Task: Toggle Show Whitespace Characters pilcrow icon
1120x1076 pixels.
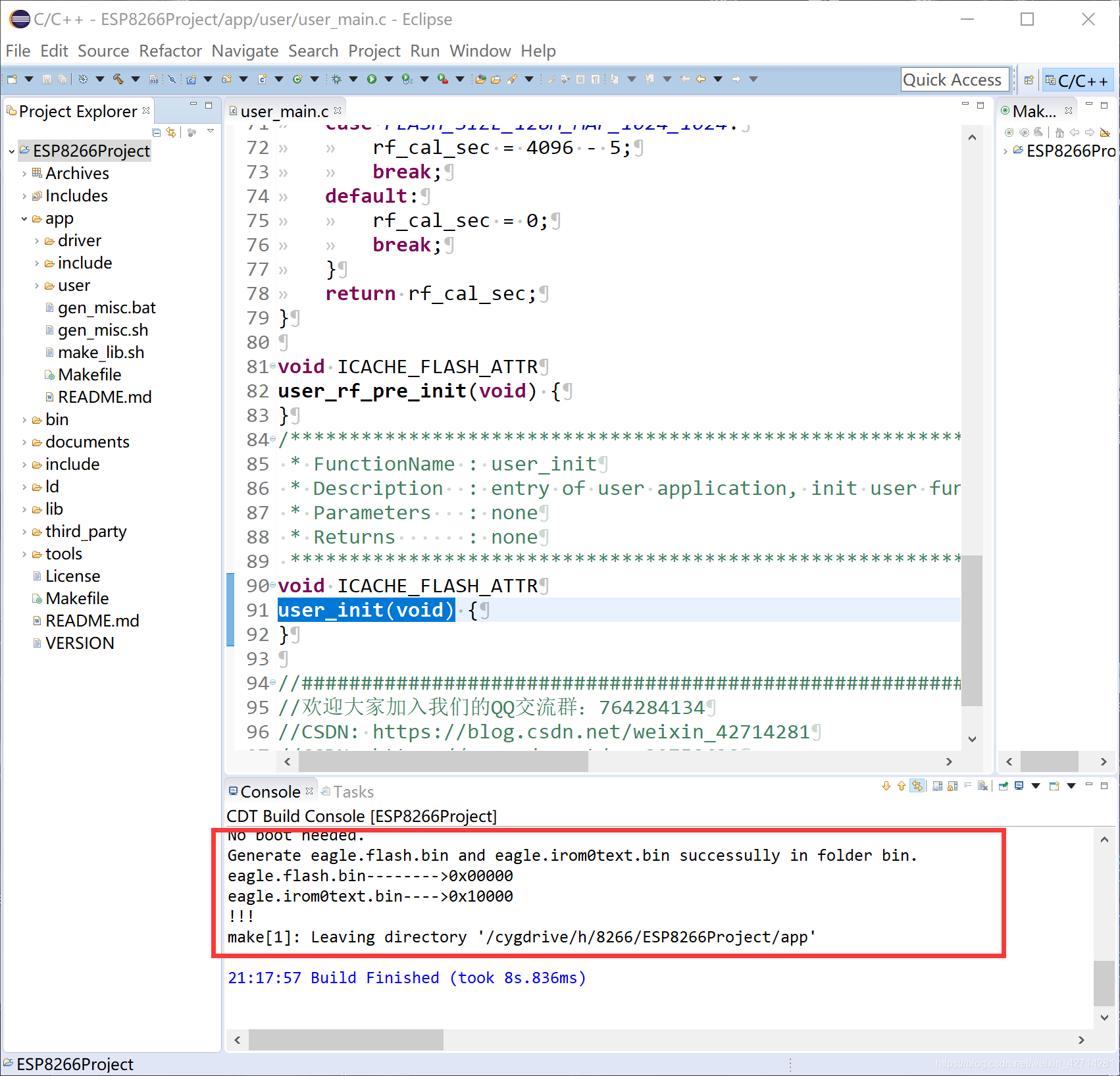Action: [x=596, y=80]
